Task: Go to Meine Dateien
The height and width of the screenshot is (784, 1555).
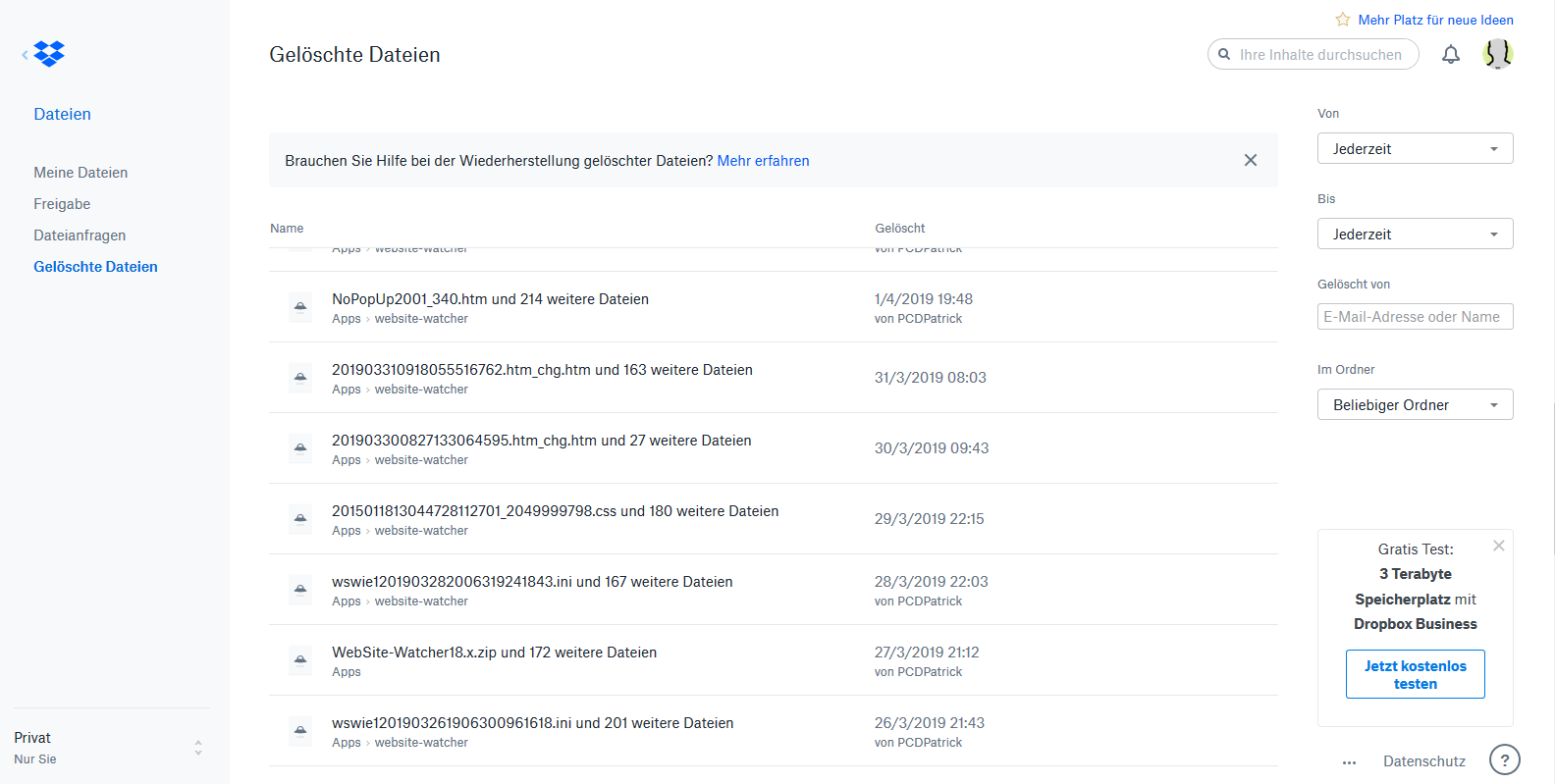Action: click(80, 173)
